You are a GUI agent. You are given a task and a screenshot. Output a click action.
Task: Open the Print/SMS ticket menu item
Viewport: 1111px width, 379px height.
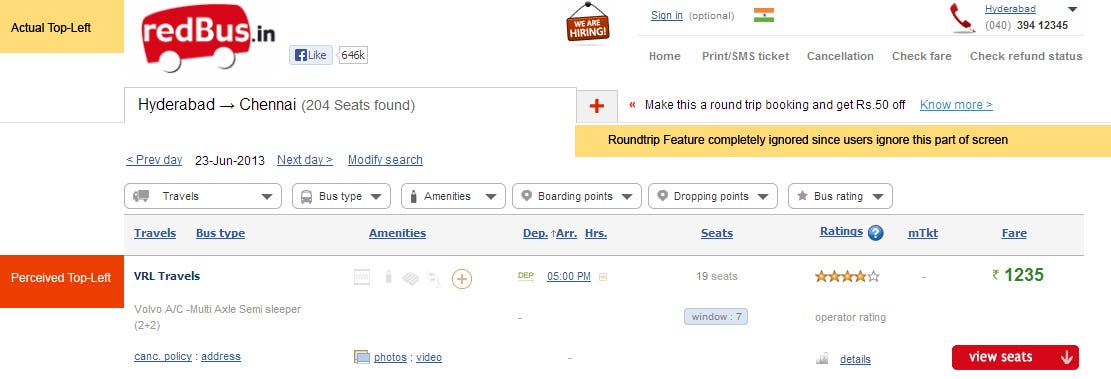click(745, 56)
